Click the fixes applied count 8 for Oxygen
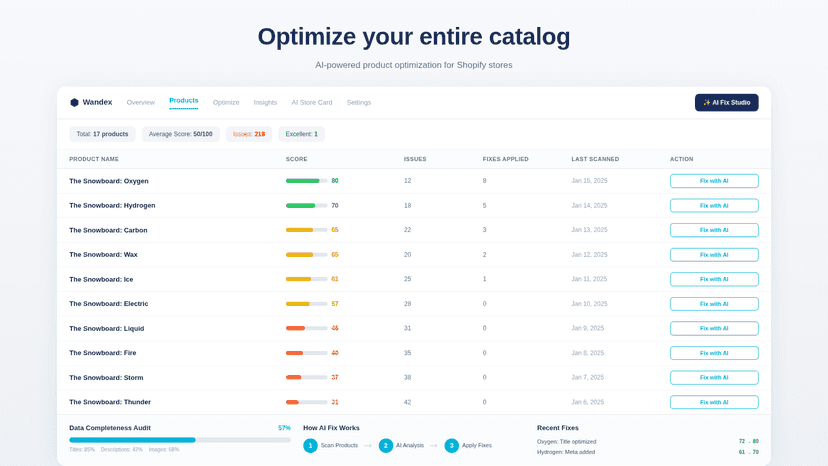 pyautogui.click(x=484, y=181)
